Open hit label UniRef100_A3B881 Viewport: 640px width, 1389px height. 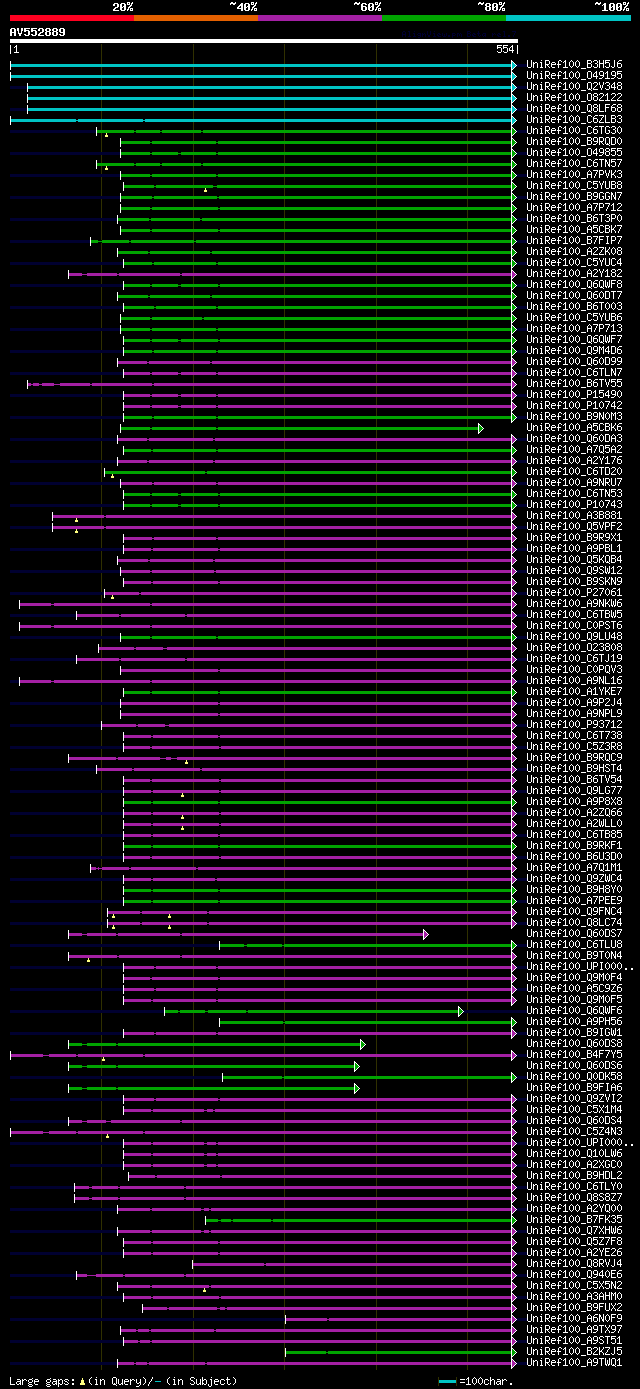[574, 516]
